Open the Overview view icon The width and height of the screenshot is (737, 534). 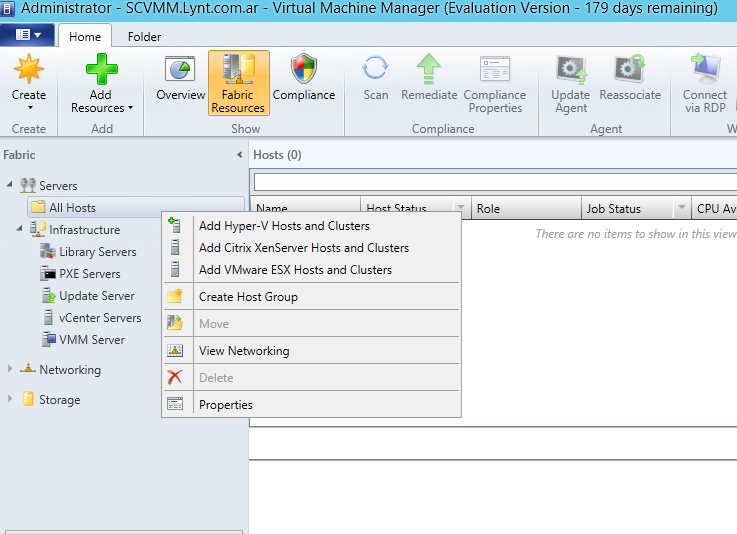[180, 70]
